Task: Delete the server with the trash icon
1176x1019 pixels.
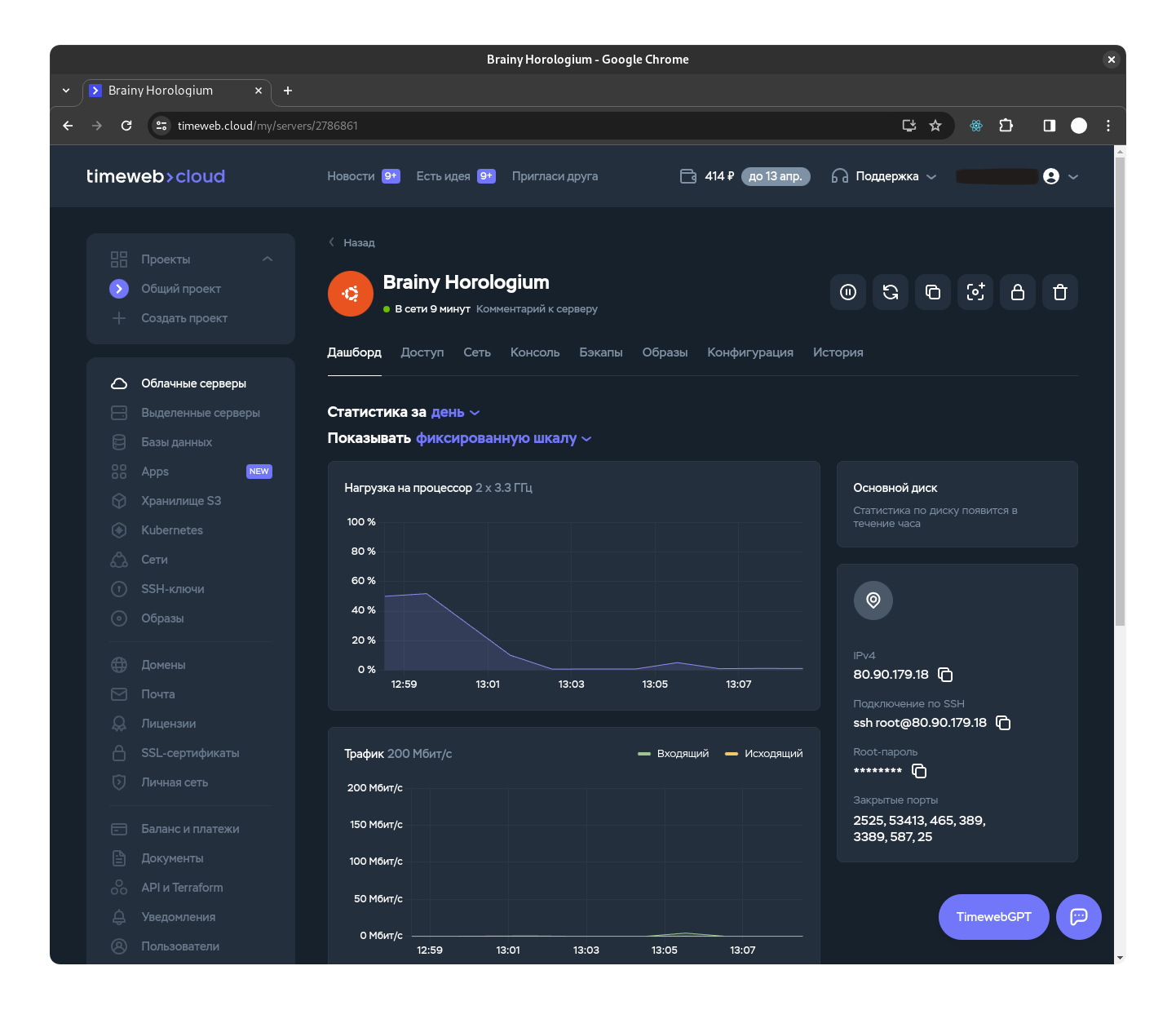Action: (1060, 292)
